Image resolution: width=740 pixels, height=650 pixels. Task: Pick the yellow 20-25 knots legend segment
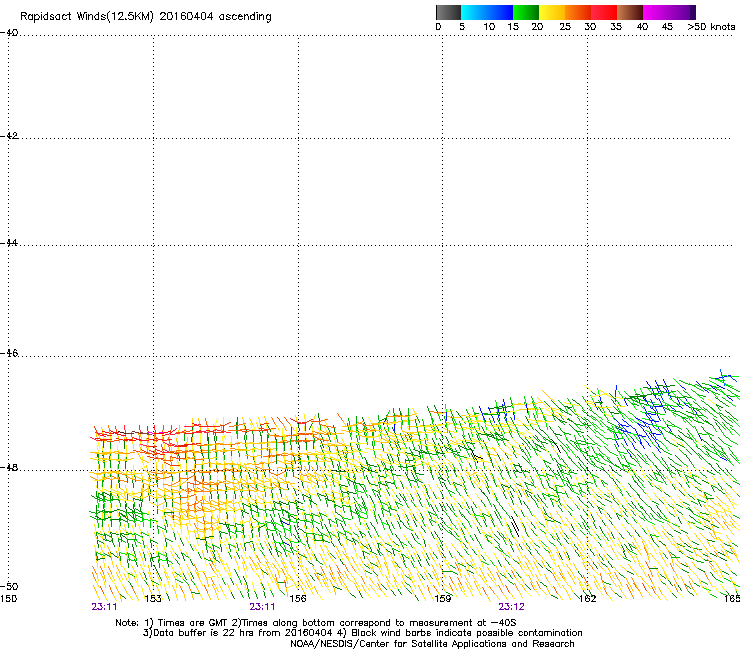click(x=552, y=12)
